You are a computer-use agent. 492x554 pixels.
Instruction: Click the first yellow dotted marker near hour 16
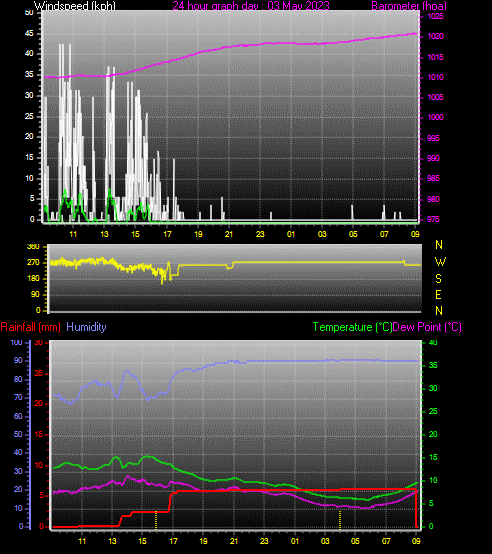pos(156,520)
